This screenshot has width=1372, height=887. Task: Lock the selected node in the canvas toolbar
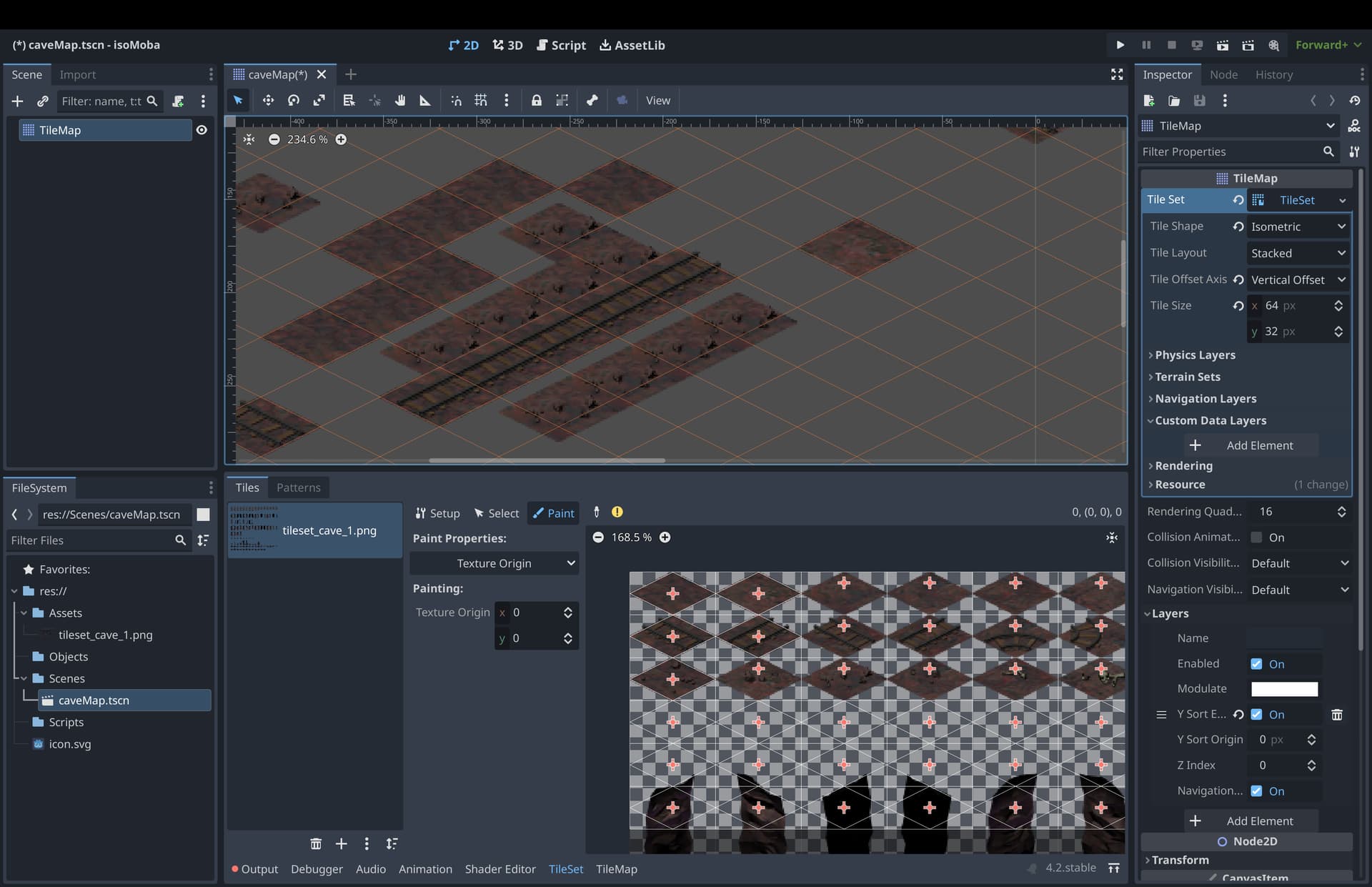click(x=537, y=100)
